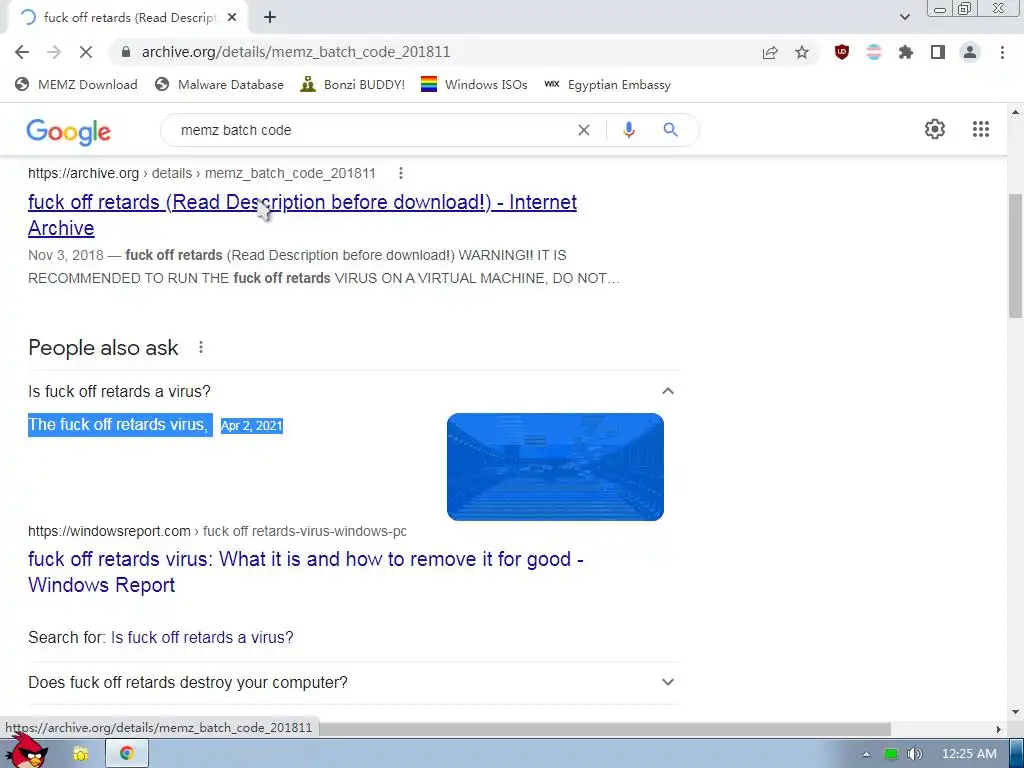Viewport: 1024px width, 768px height.
Task: Open the MEMZ Download bookmark
Action: pos(76,84)
